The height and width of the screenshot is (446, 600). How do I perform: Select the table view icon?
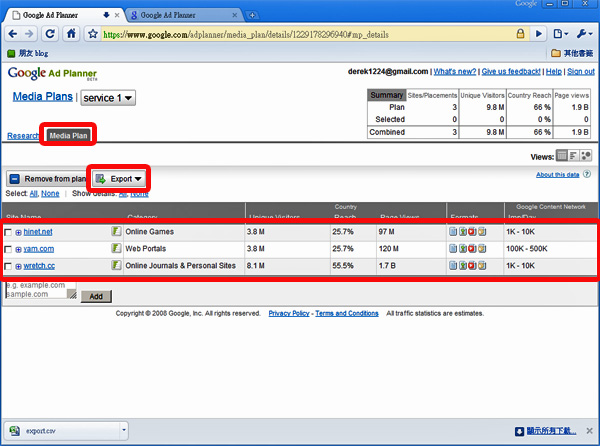562,155
